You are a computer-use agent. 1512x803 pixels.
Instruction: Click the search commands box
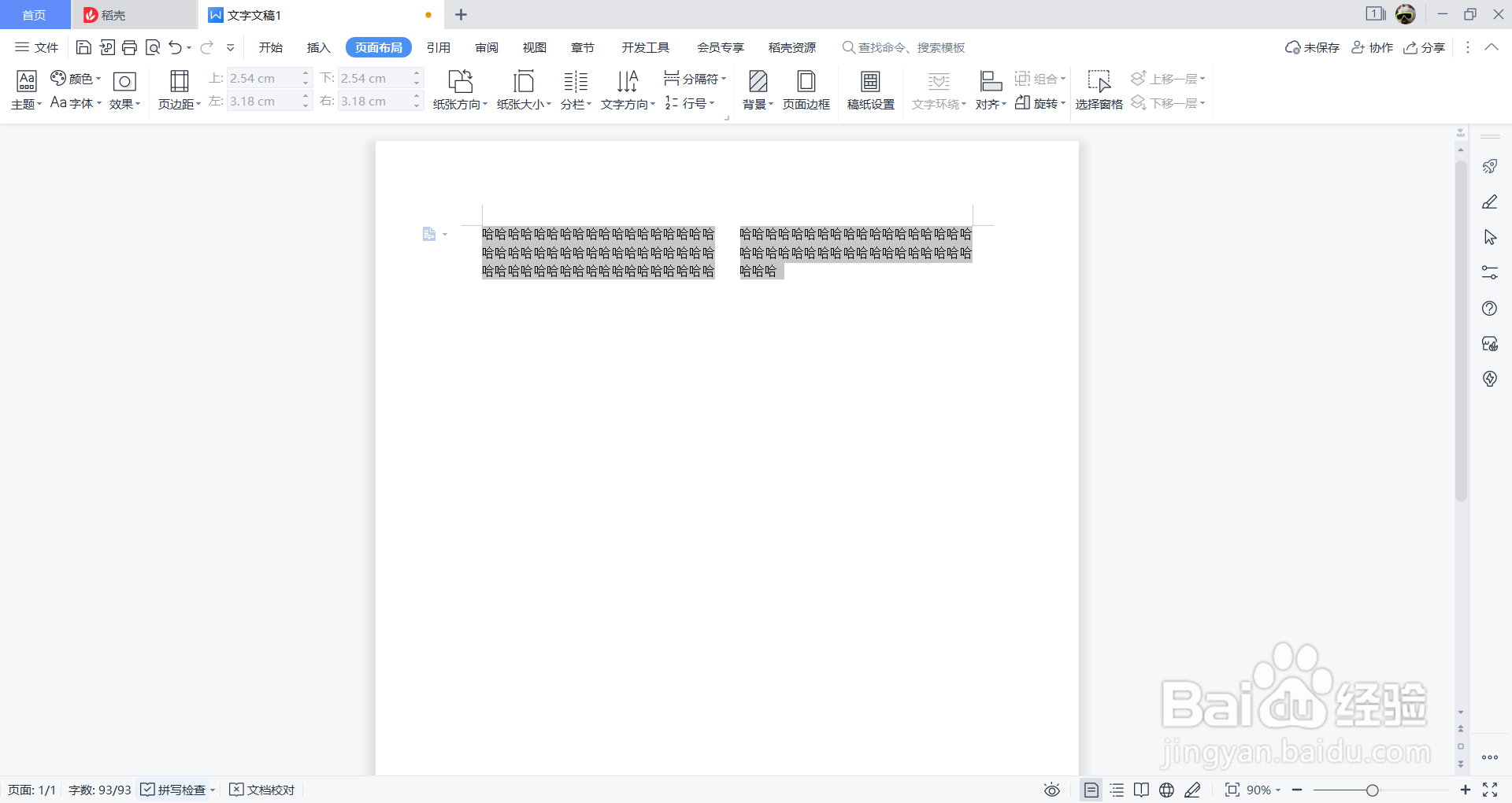[x=904, y=47]
